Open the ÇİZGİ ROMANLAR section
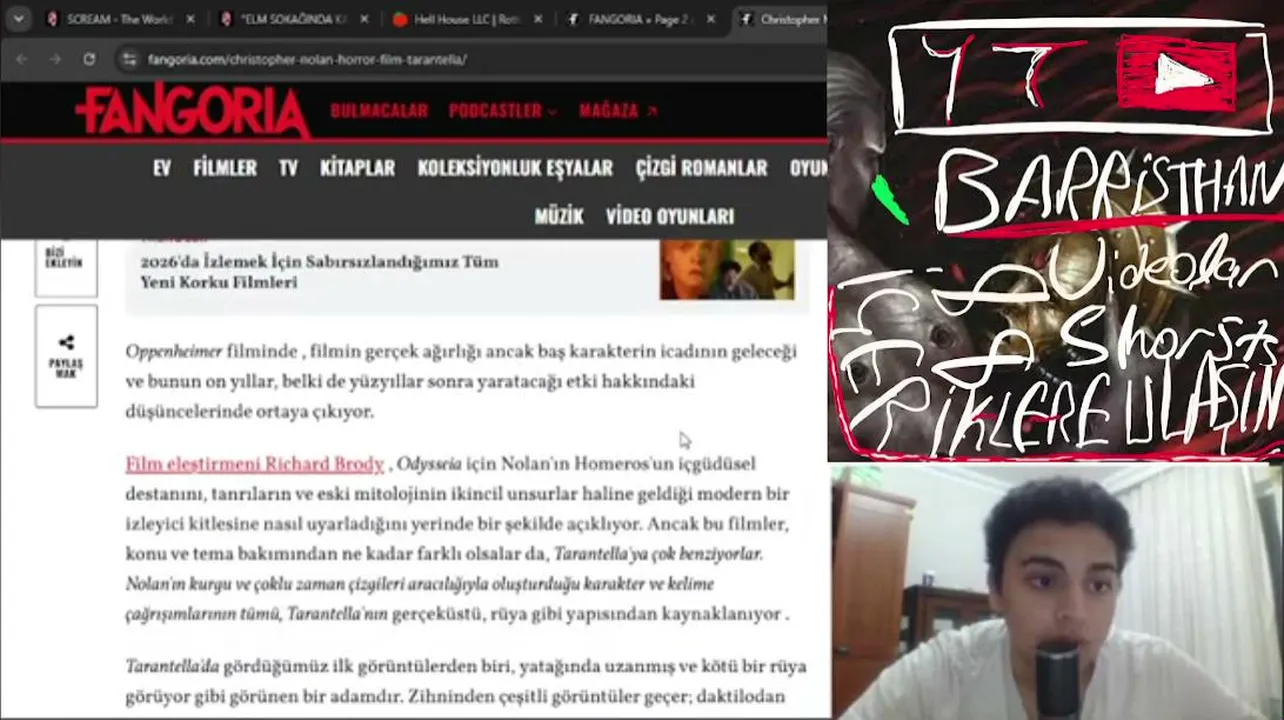This screenshot has width=1284, height=720. 701,168
